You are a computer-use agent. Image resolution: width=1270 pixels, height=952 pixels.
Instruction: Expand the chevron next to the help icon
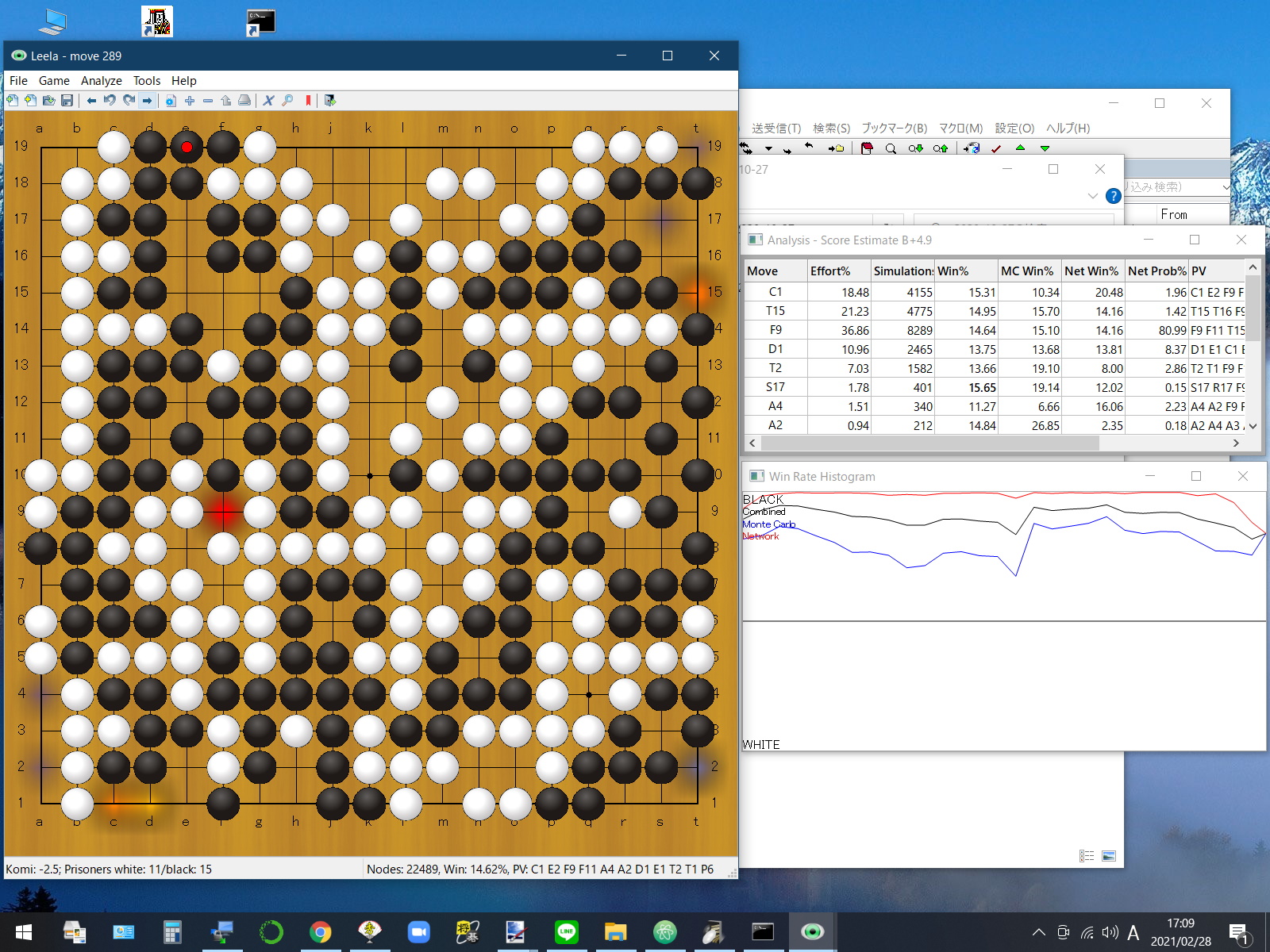pyautogui.click(x=1093, y=196)
